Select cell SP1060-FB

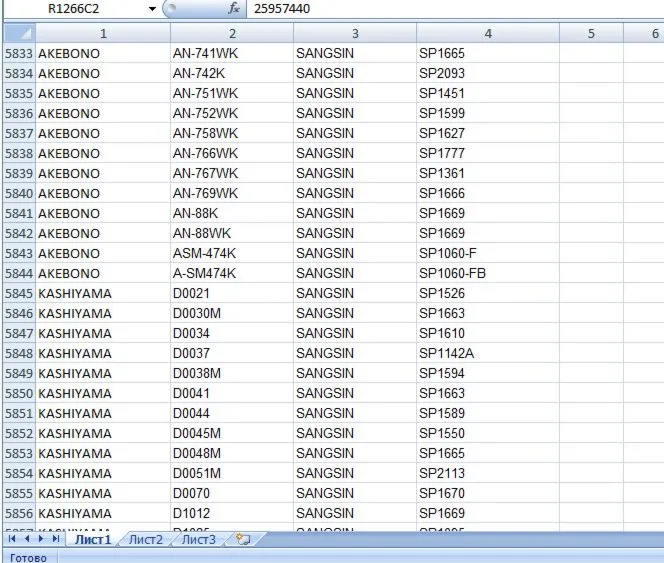click(x=488, y=273)
